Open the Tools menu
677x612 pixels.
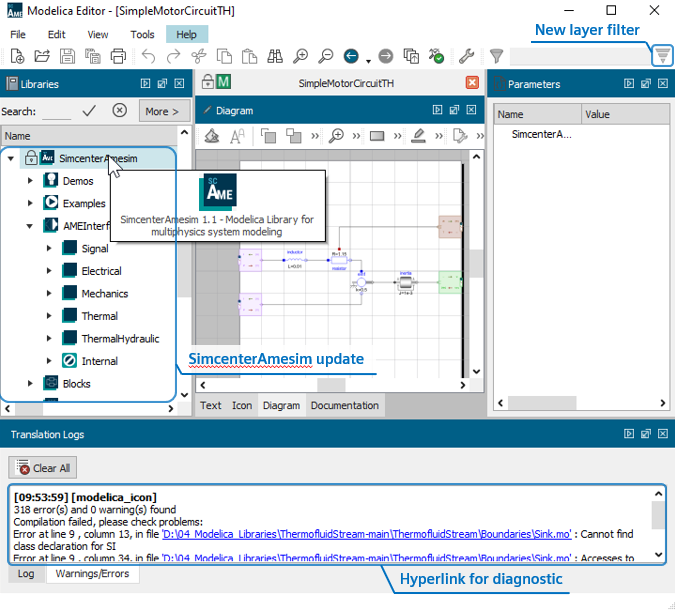[x=142, y=35]
